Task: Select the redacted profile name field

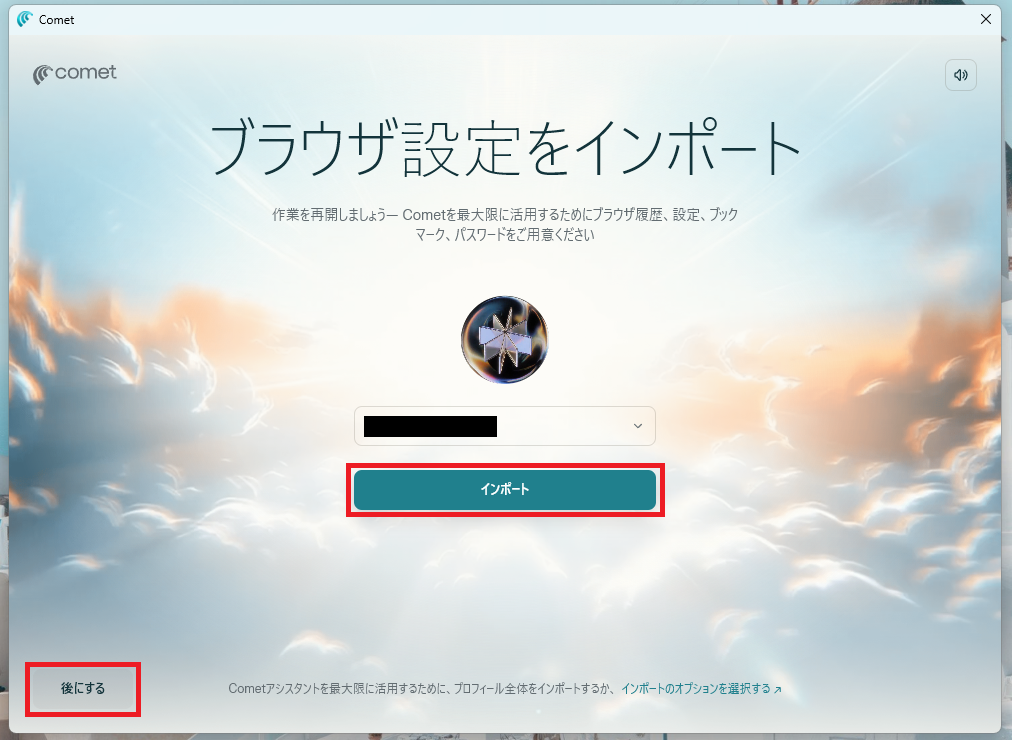Action: (x=505, y=426)
